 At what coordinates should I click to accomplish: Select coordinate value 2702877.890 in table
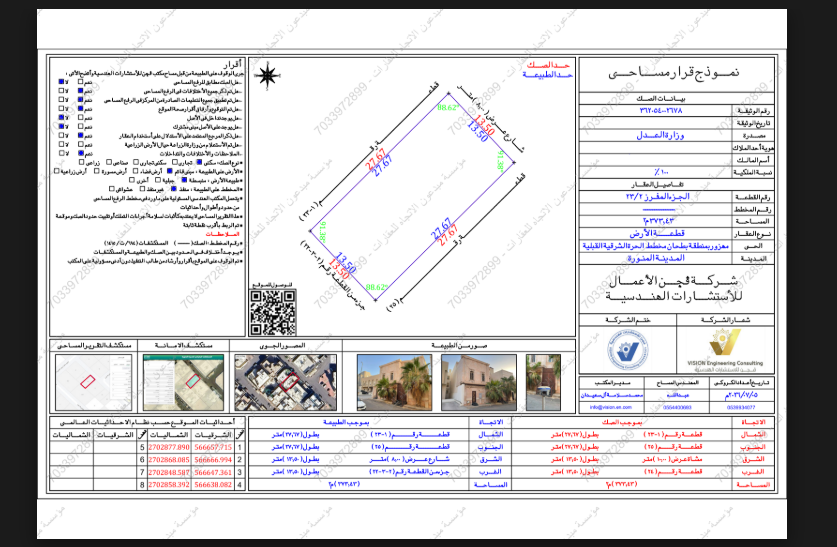click(169, 447)
